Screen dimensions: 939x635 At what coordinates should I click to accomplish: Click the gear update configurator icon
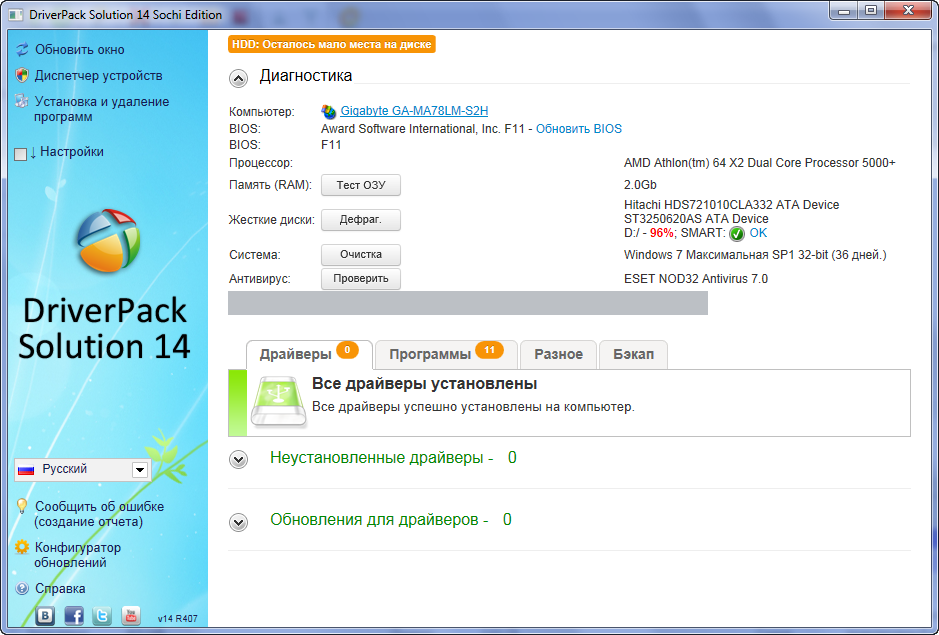click(x=22, y=548)
